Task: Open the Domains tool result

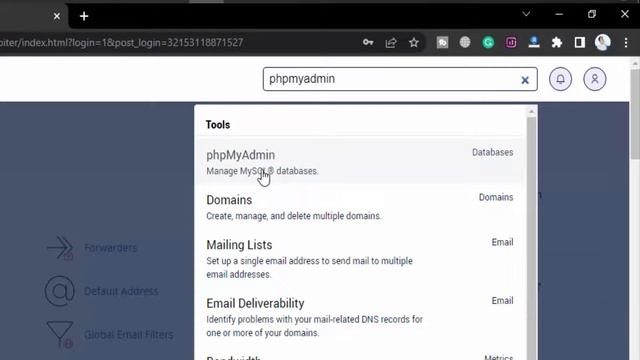Action: (360, 207)
